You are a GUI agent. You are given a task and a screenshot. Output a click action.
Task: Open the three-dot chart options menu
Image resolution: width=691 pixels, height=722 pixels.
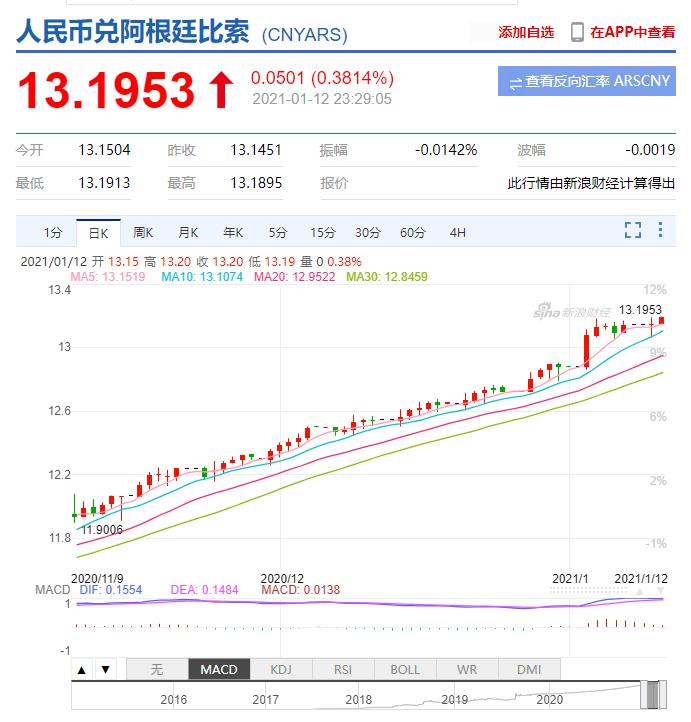point(660,230)
